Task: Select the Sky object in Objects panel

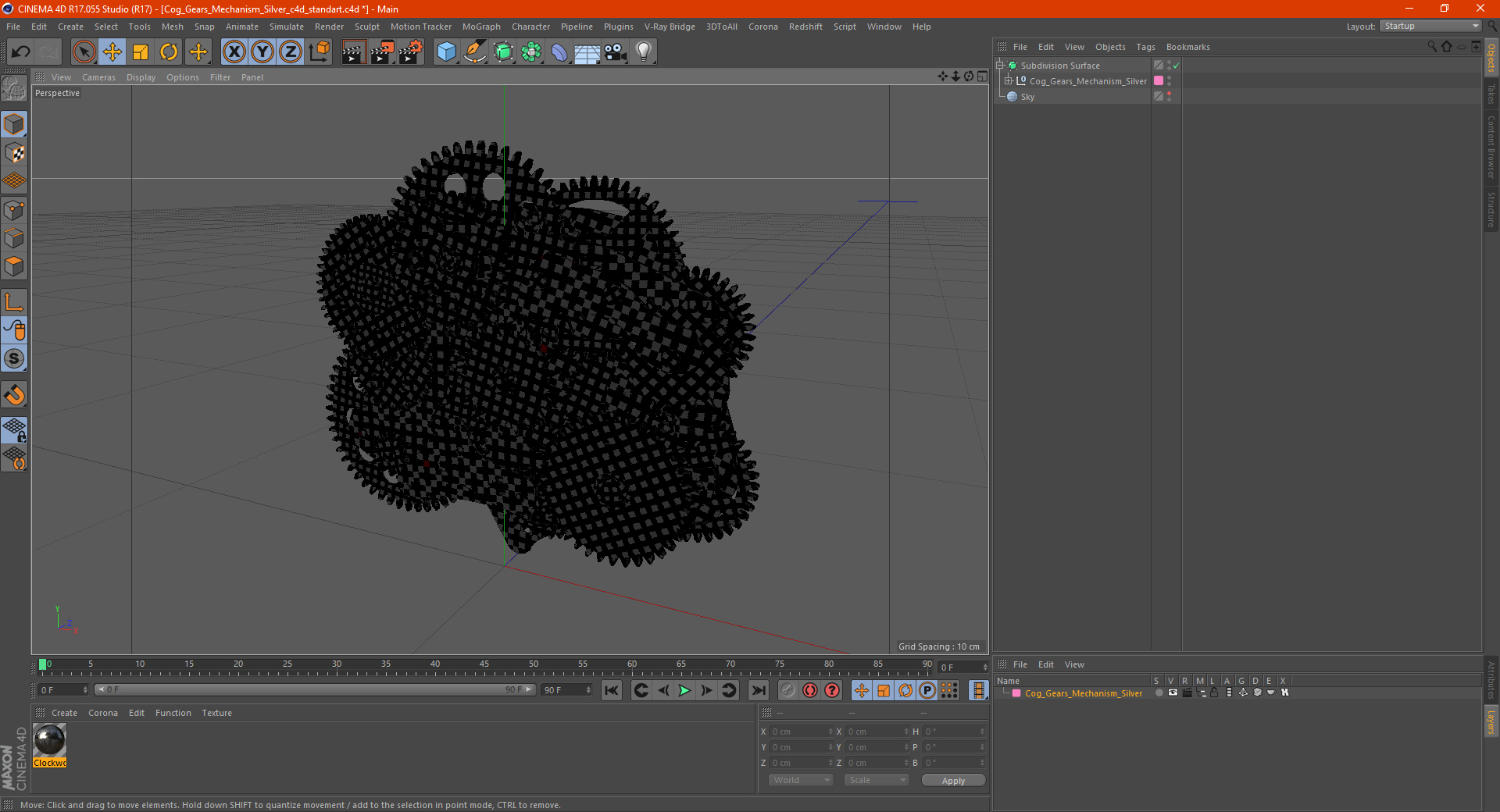Action: pyautogui.click(x=1027, y=97)
